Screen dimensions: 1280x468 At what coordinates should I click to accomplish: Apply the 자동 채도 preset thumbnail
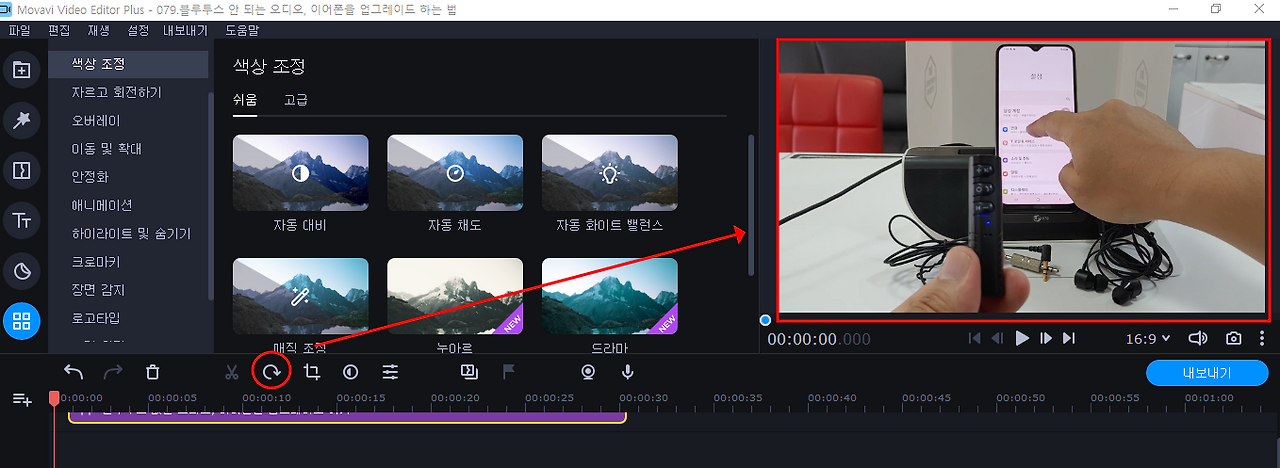pyautogui.click(x=455, y=173)
